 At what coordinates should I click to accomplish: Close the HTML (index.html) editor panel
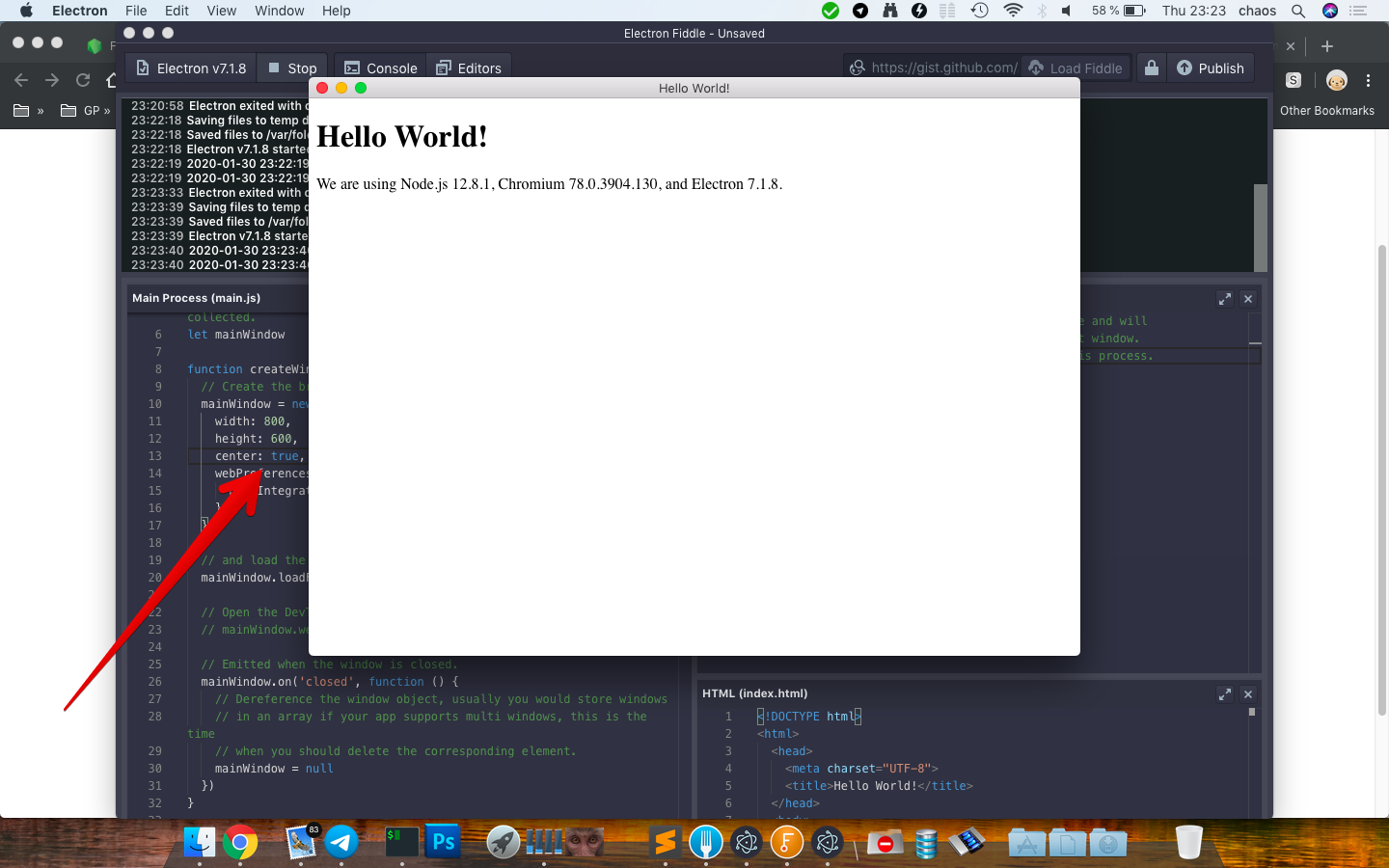point(1247,693)
